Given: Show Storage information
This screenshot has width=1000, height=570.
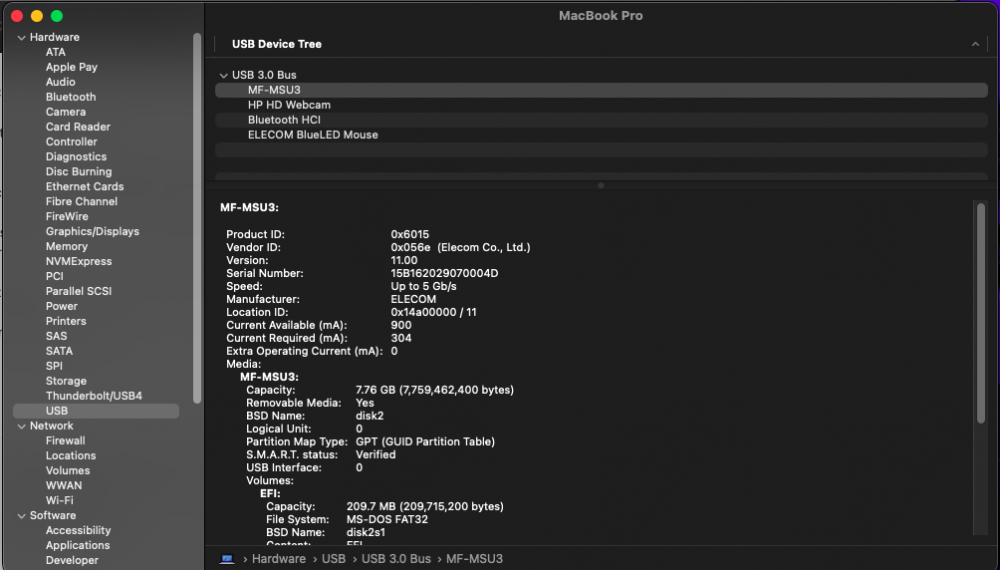Looking at the screenshot, I should (66, 381).
